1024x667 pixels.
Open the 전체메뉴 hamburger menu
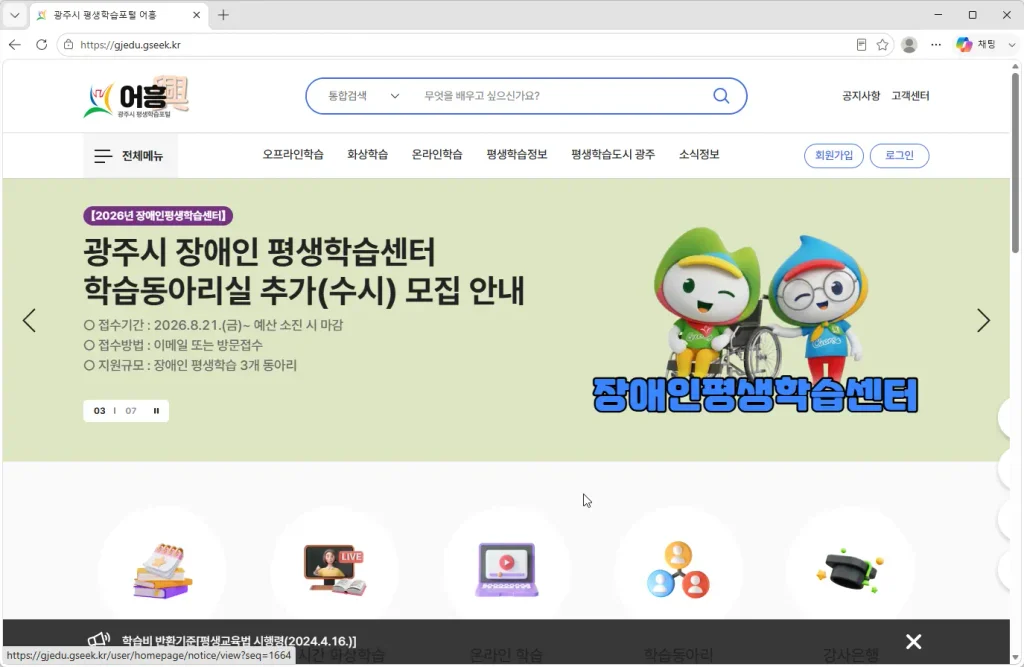coord(129,155)
